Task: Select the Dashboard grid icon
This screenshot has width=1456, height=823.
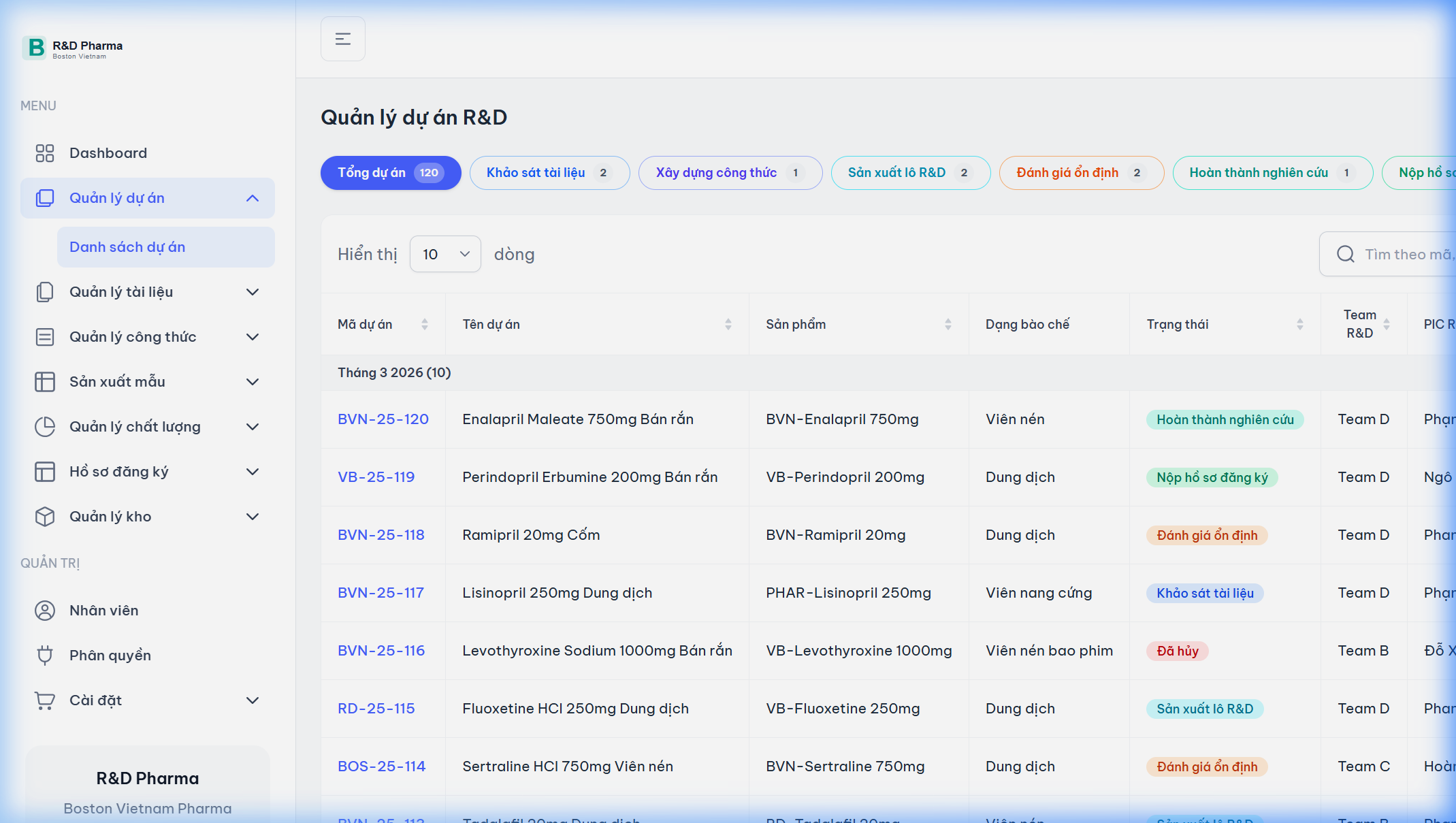Action: click(45, 152)
